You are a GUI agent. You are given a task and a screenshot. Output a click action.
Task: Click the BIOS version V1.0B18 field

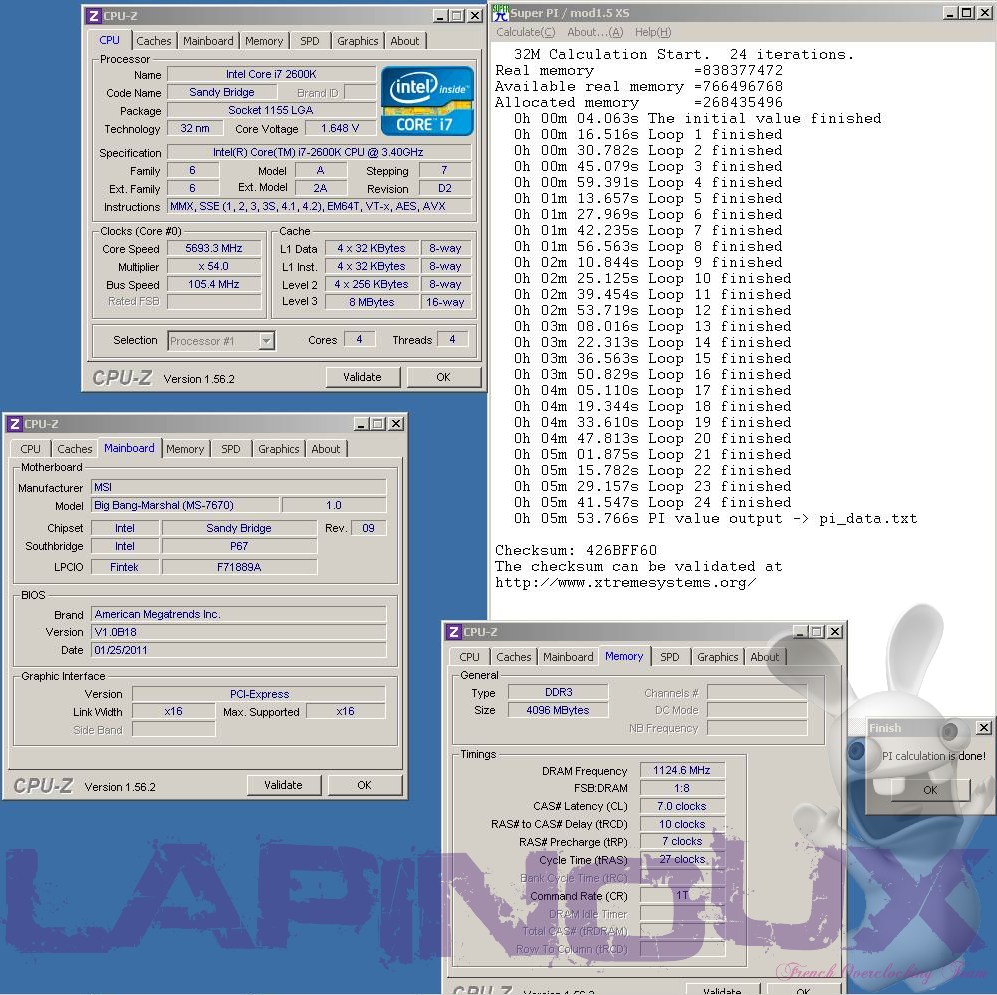pos(238,632)
